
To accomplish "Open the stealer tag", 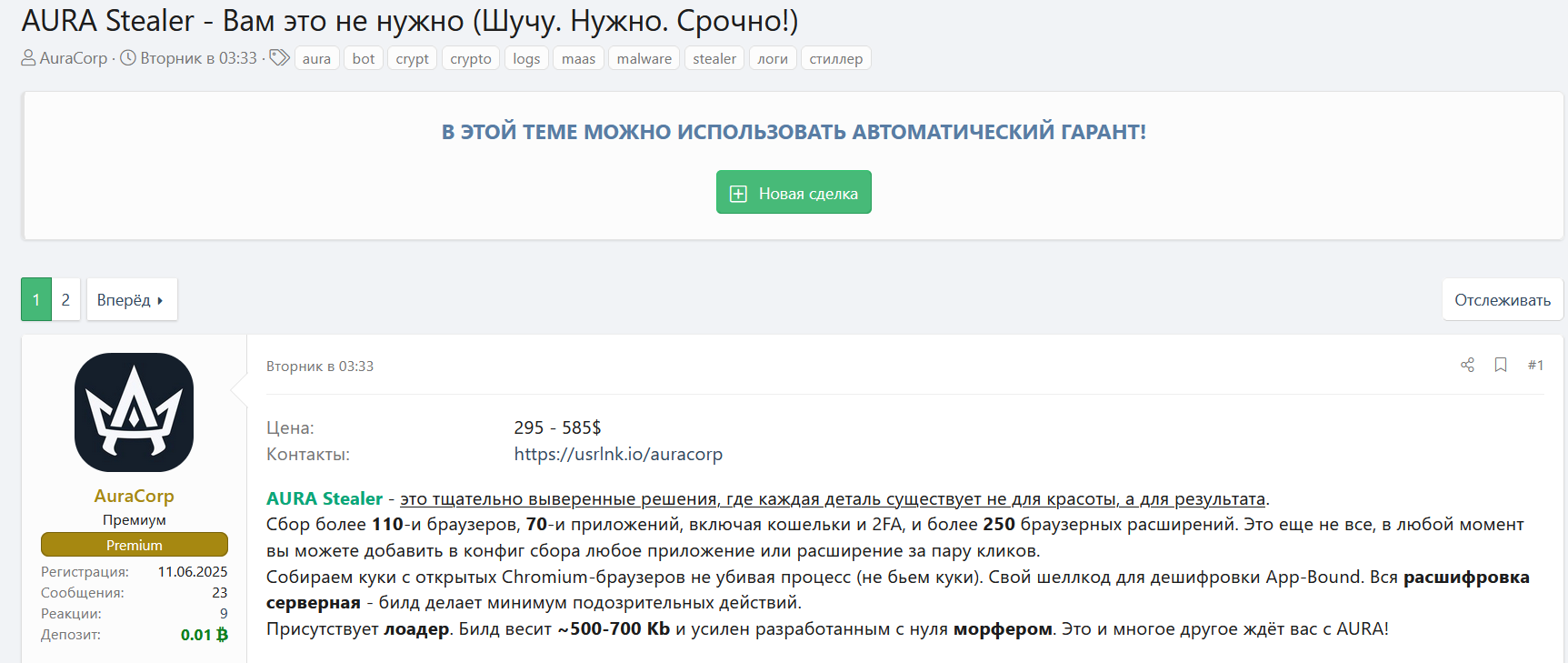I will (714, 58).
